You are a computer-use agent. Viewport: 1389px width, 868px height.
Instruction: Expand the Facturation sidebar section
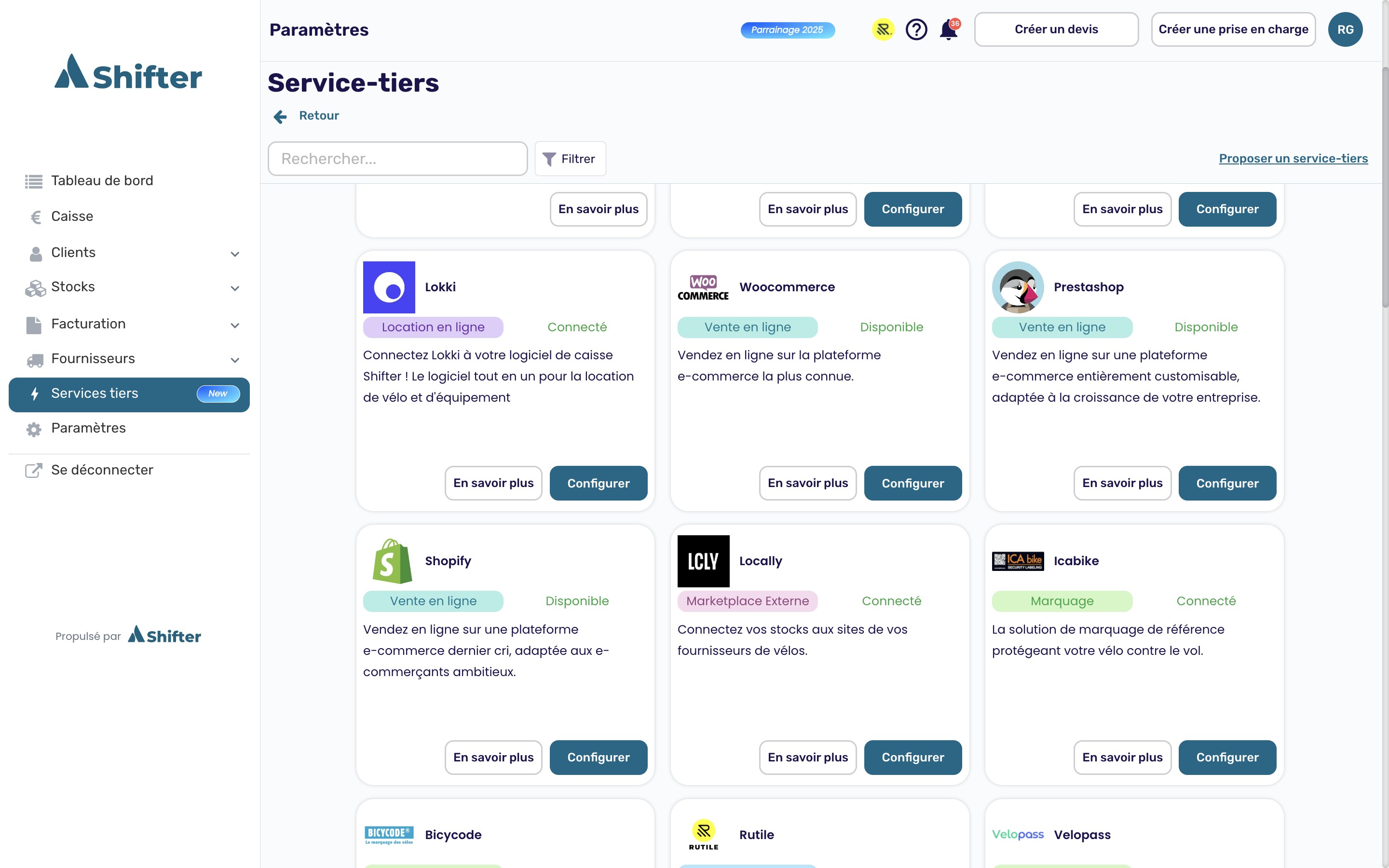235,325
